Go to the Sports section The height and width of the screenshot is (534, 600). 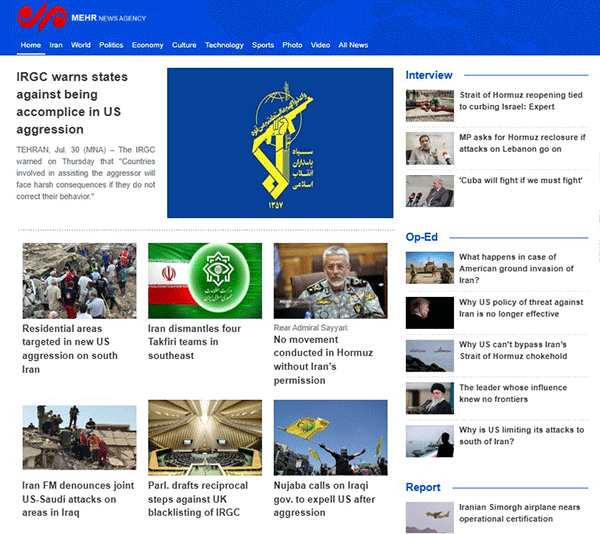point(263,45)
